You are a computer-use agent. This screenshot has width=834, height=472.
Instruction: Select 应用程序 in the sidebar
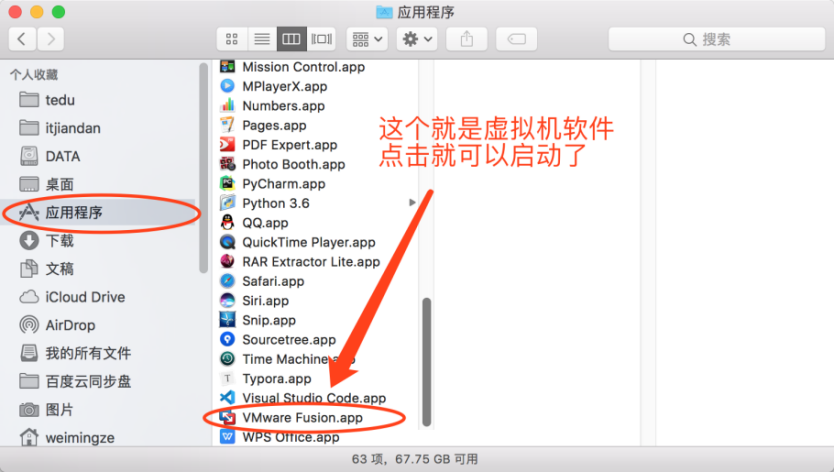(73, 212)
